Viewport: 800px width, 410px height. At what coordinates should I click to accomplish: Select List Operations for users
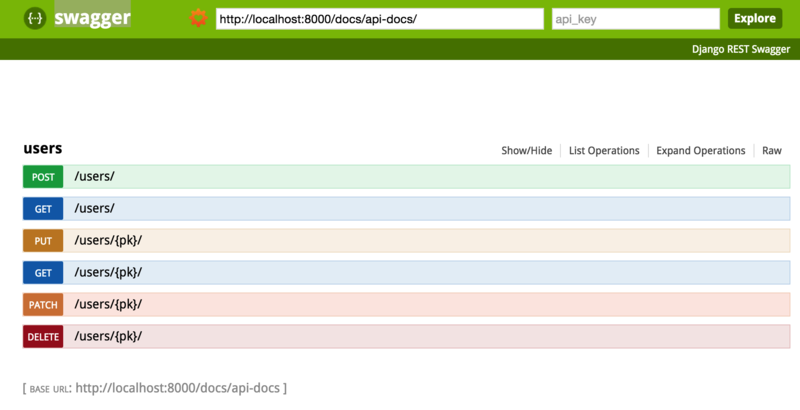click(604, 151)
